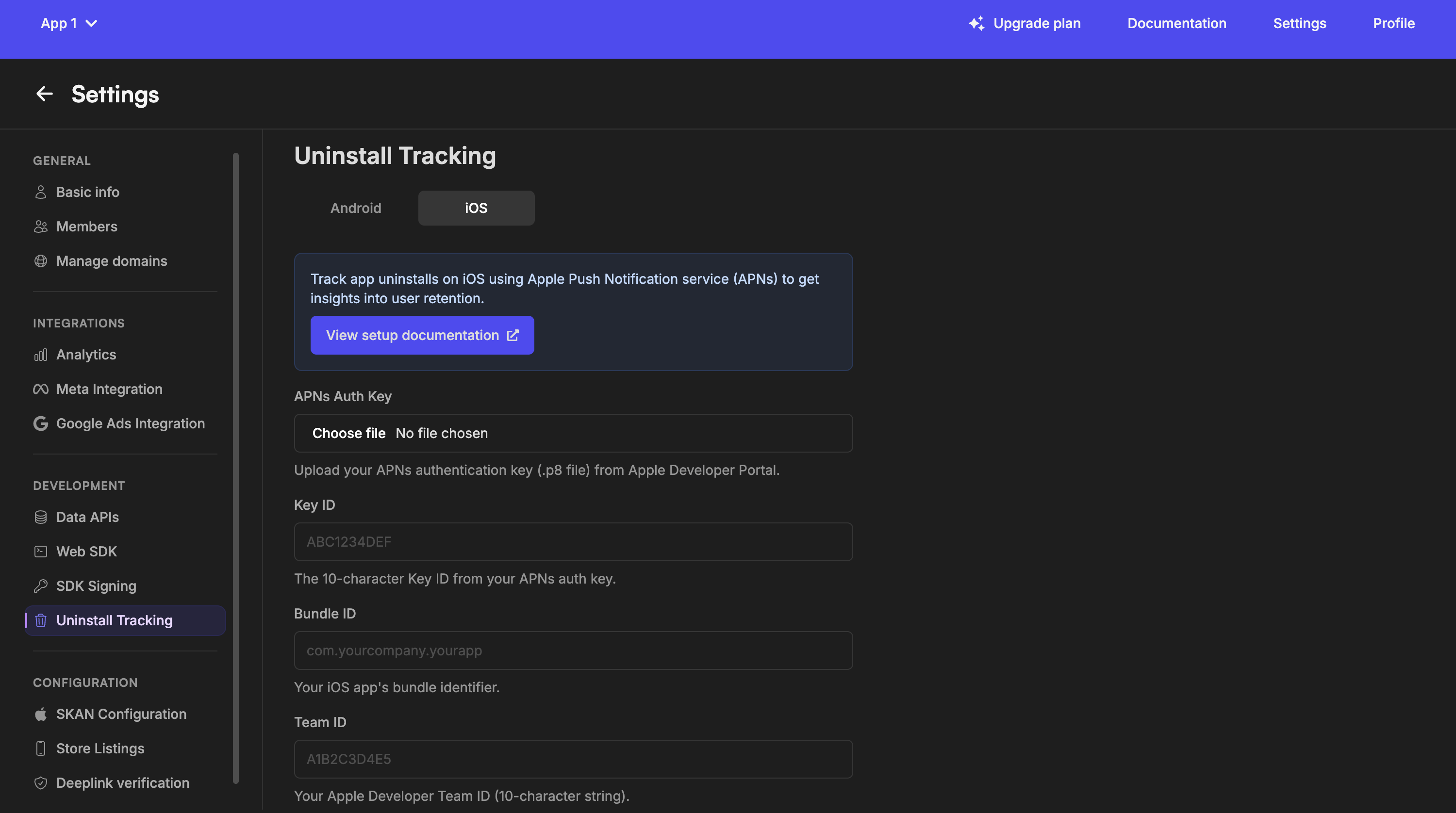Select the SKAN Configuration Apple icon
The image size is (1456, 813).
point(40,714)
